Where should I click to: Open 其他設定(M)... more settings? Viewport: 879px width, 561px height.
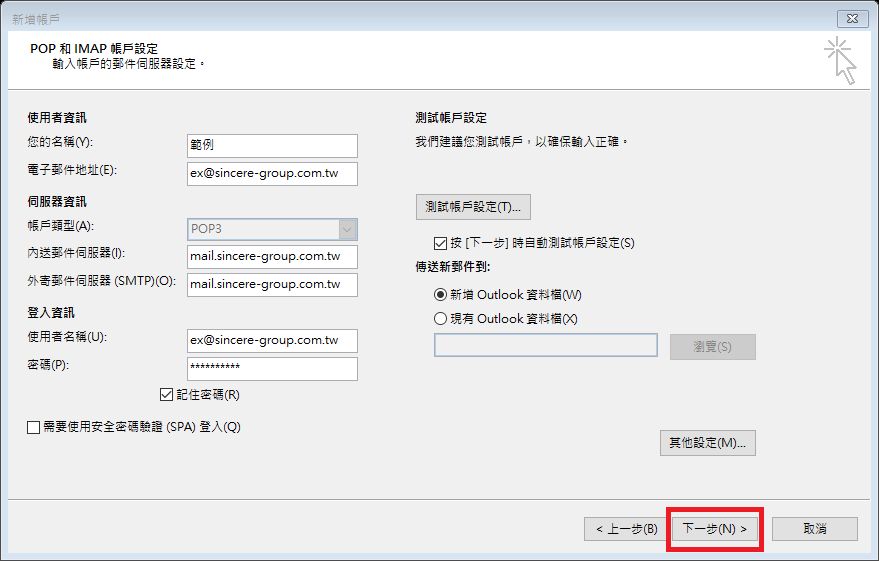[707, 443]
